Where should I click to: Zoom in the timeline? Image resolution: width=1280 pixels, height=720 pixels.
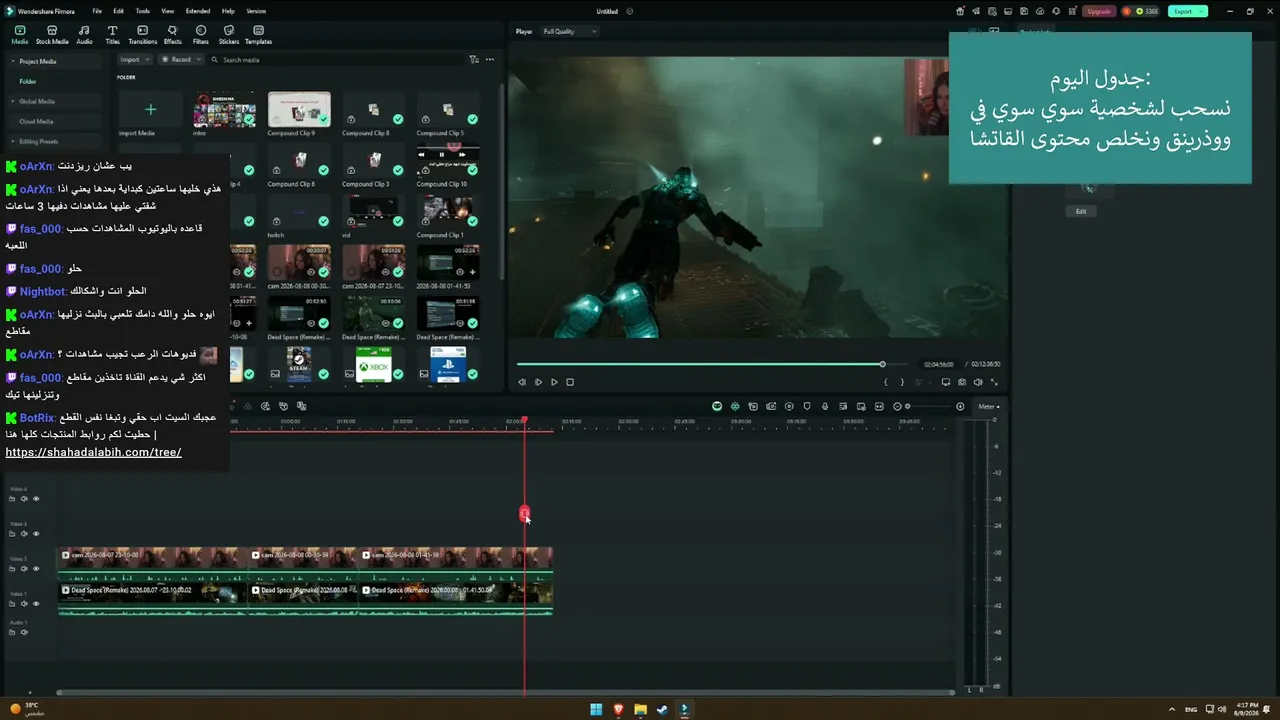(x=960, y=406)
